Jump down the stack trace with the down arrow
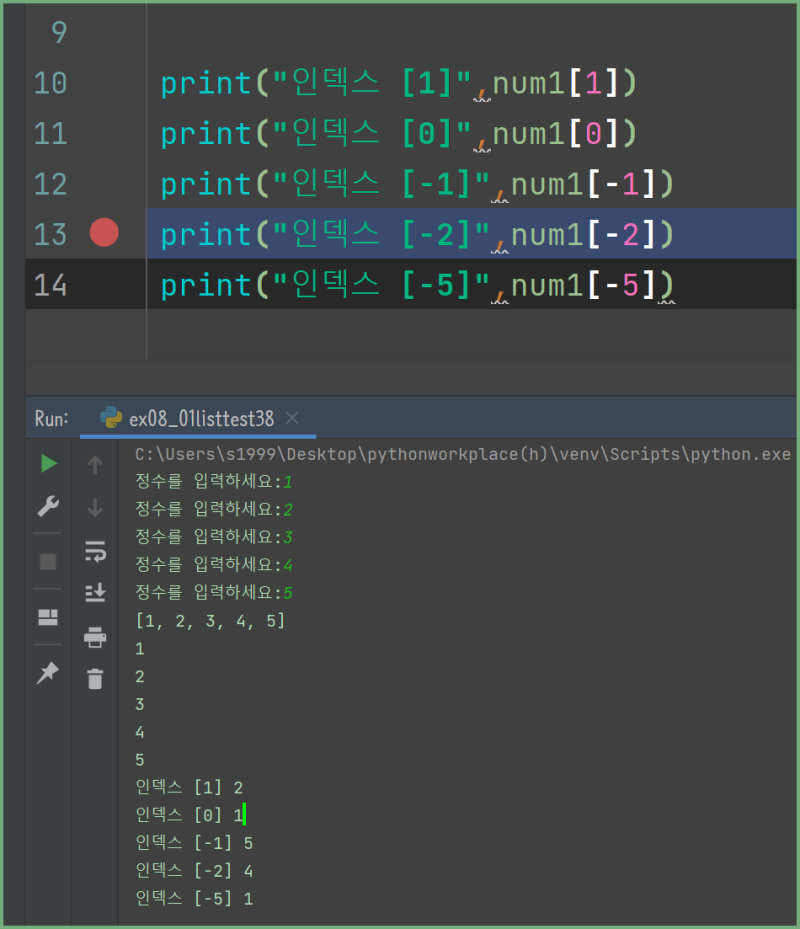The width and height of the screenshot is (800, 929). point(94,508)
